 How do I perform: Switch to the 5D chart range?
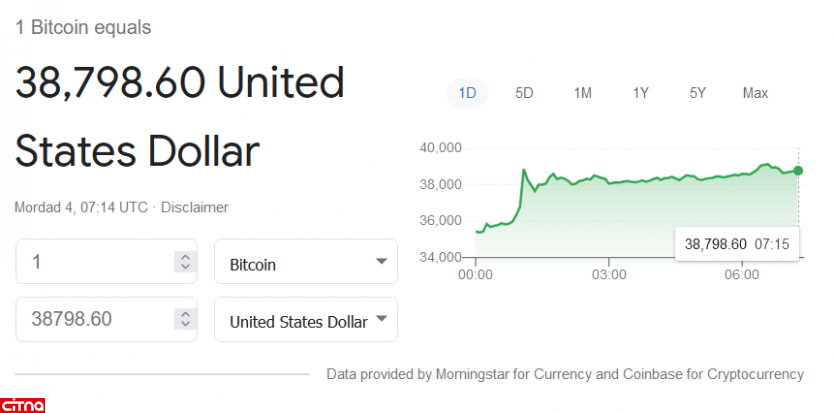(x=524, y=93)
